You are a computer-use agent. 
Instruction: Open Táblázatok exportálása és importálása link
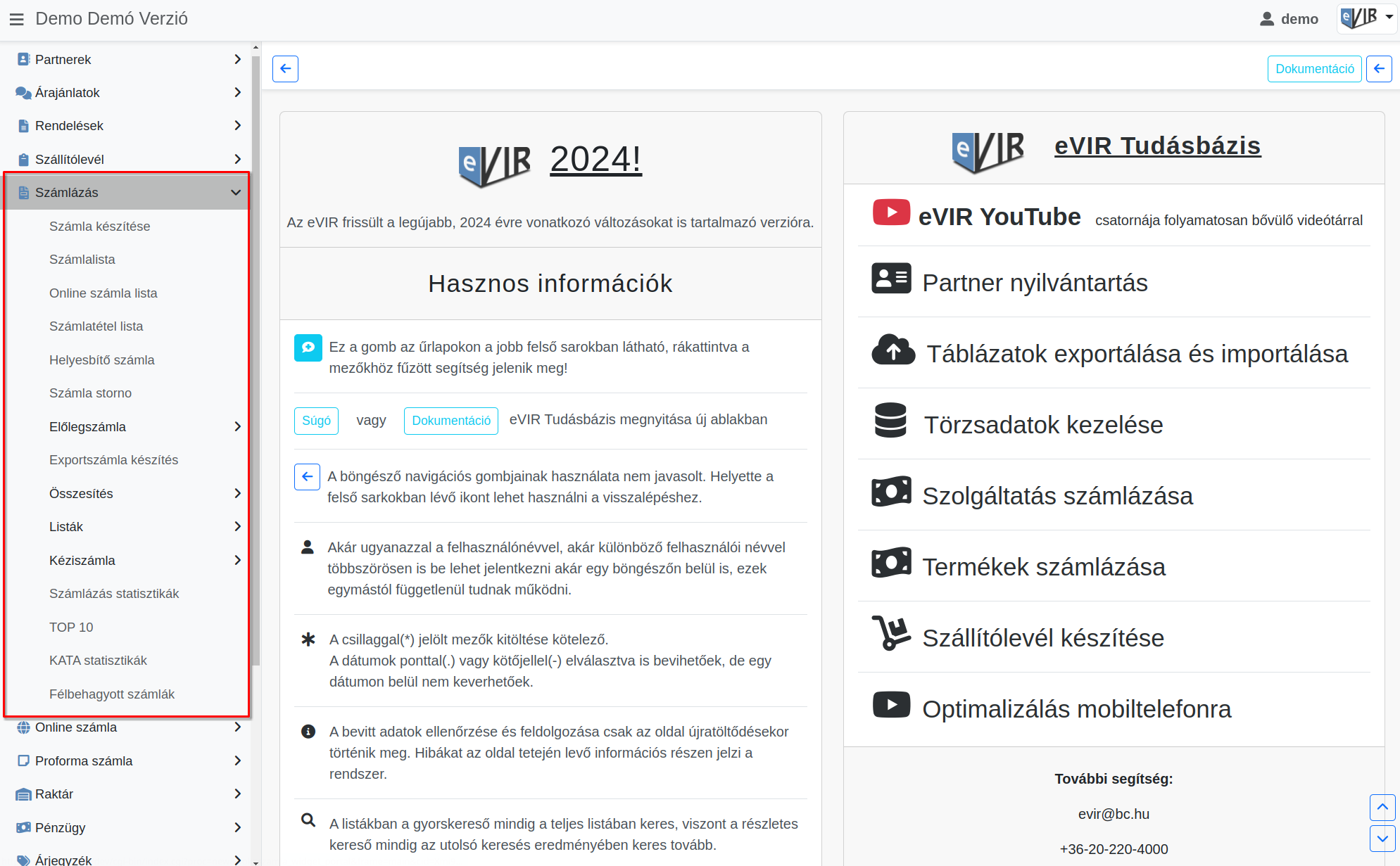coord(1137,354)
